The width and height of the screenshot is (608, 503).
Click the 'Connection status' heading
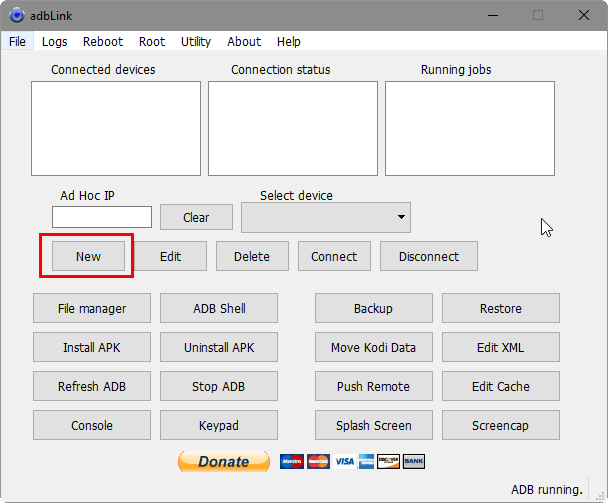pyautogui.click(x=281, y=69)
